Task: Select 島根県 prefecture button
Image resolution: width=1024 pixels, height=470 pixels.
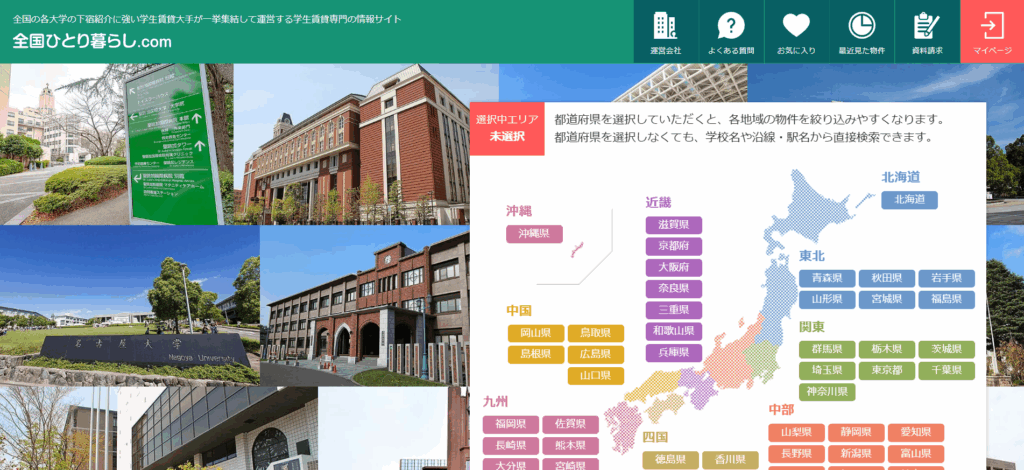Action: [536, 354]
